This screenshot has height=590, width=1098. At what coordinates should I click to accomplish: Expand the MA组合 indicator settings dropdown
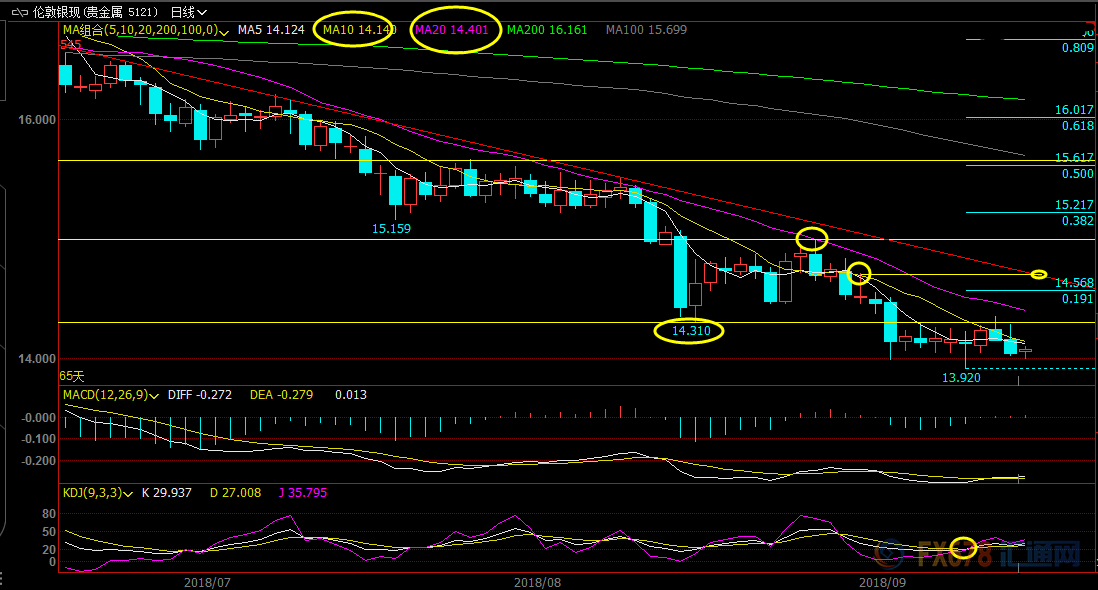[225, 32]
